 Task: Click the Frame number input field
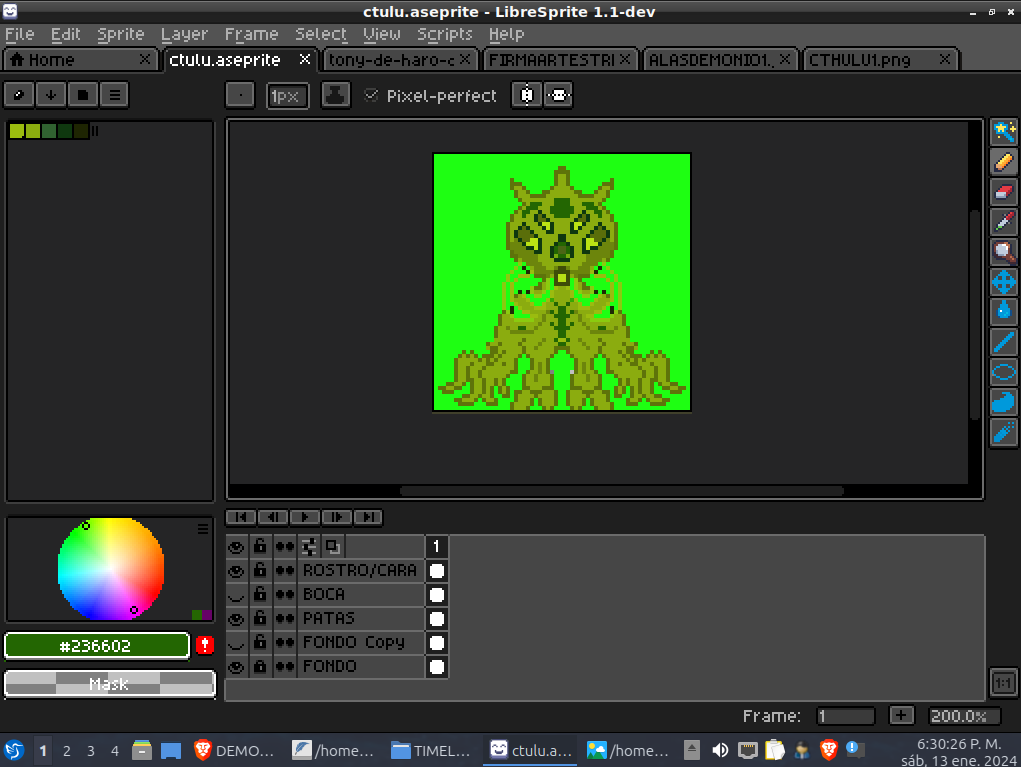[x=845, y=716]
